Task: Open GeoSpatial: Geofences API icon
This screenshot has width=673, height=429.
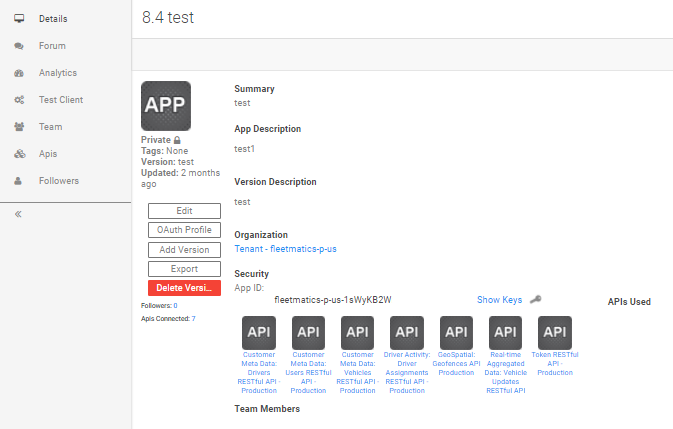Action: click(x=456, y=332)
